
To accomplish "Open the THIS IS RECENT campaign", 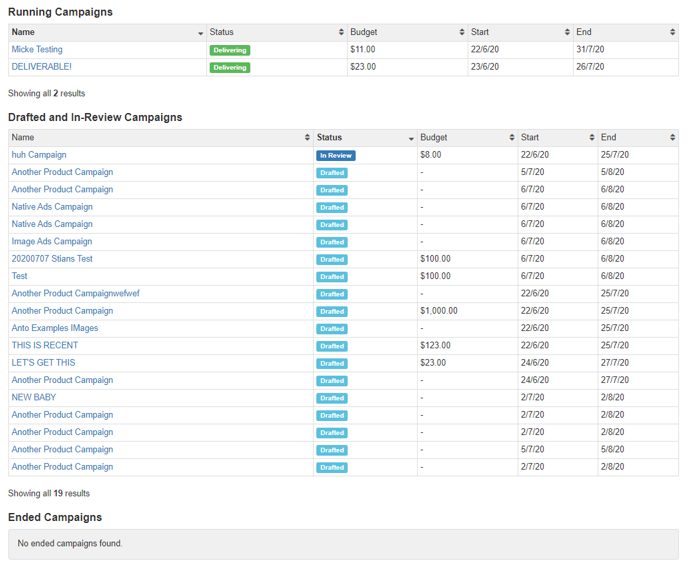I will click(x=44, y=346).
